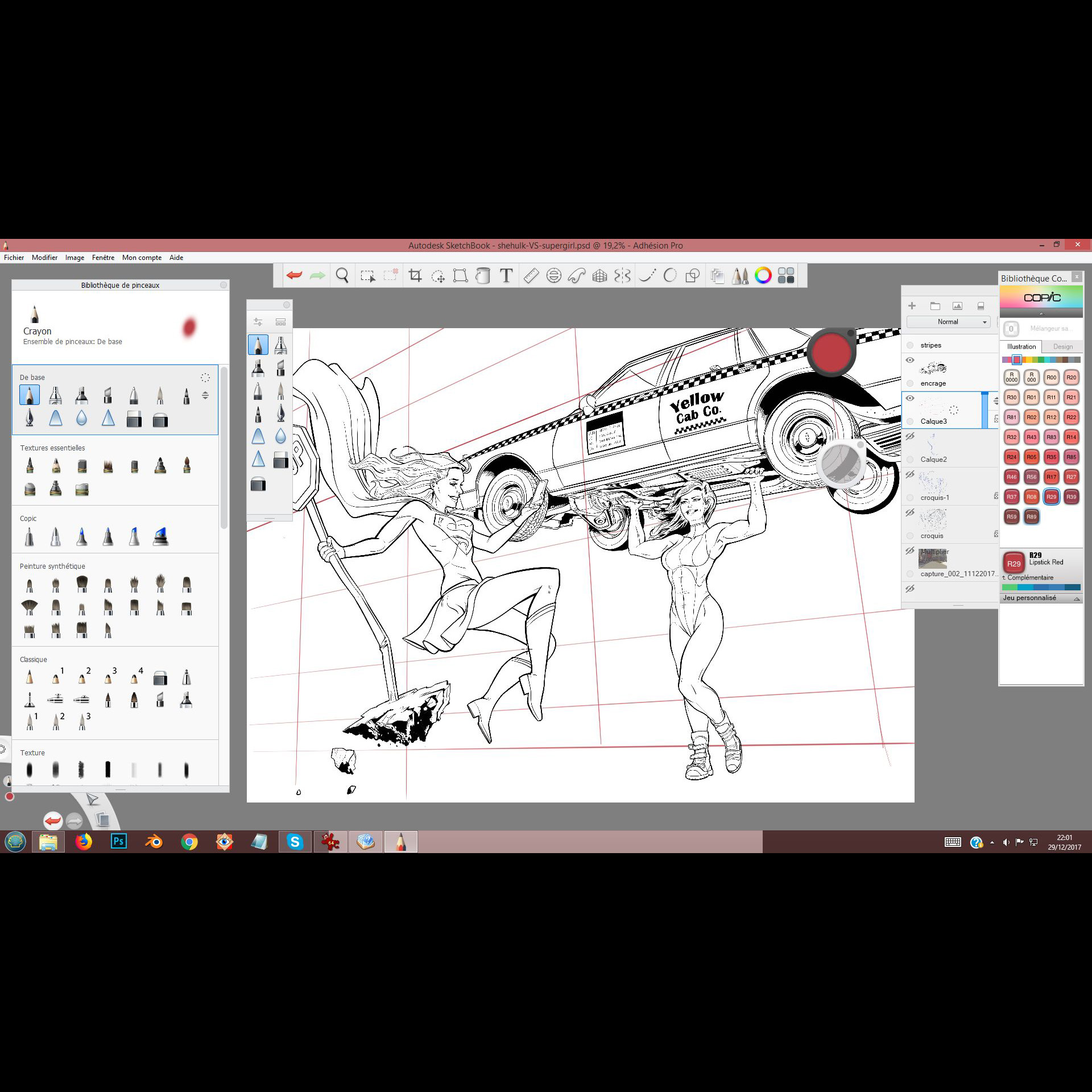Open the Fenêtre menu
This screenshot has width=1092, height=1092.
pyautogui.click(x=104, y=258)
